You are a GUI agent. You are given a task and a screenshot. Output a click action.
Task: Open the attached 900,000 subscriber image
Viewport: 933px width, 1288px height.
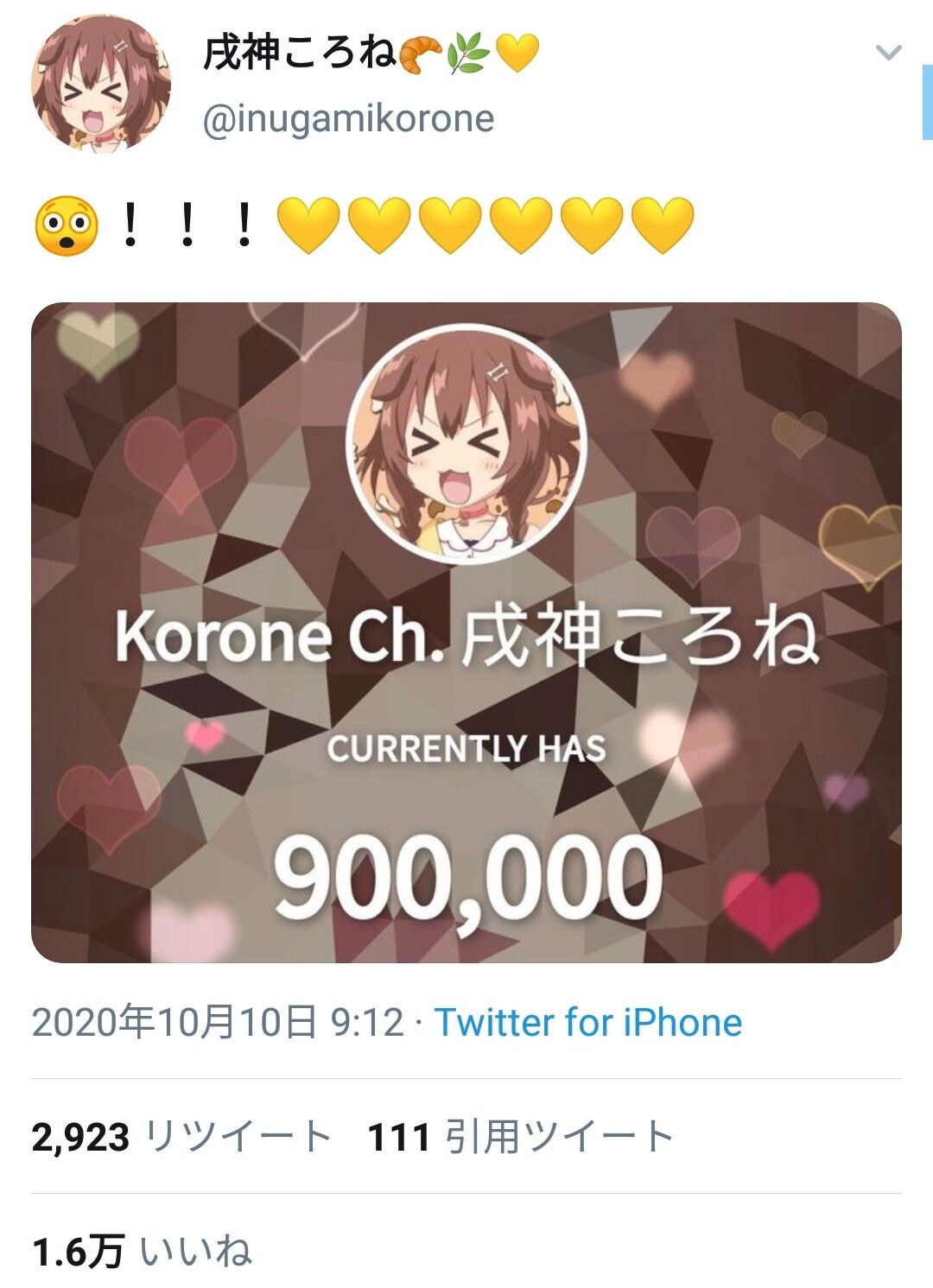(x=466, y=632)
